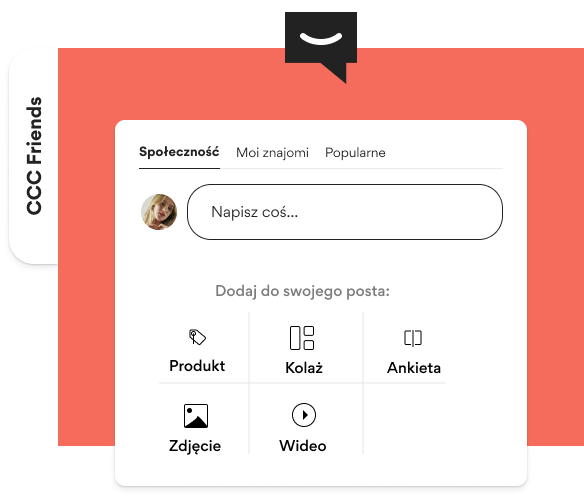Viewport: 584px width, 499px height.
Task: Select the Zdjęcie label text
Action: (195, 446)
